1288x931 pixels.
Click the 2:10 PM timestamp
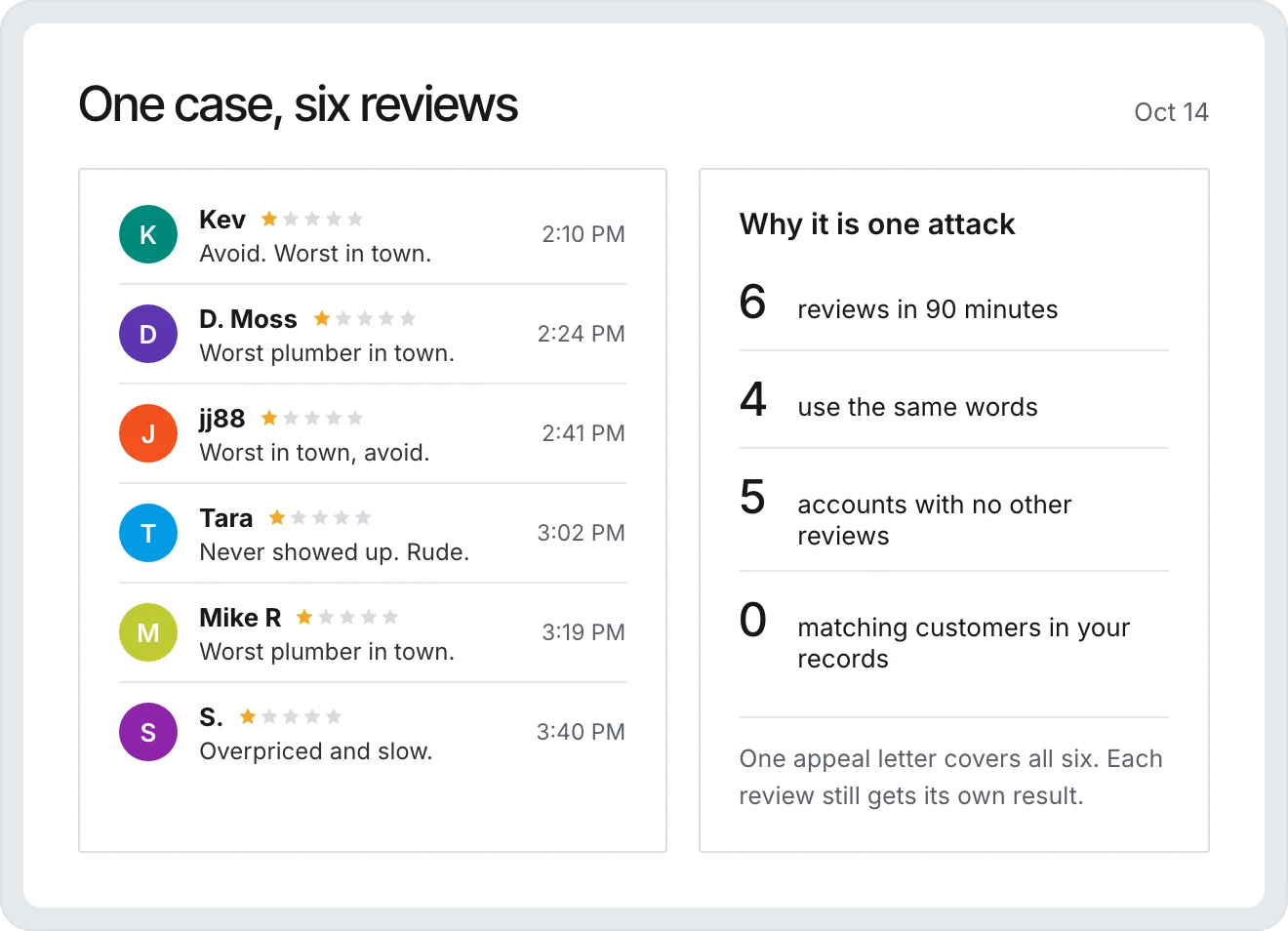coord(584,234)
